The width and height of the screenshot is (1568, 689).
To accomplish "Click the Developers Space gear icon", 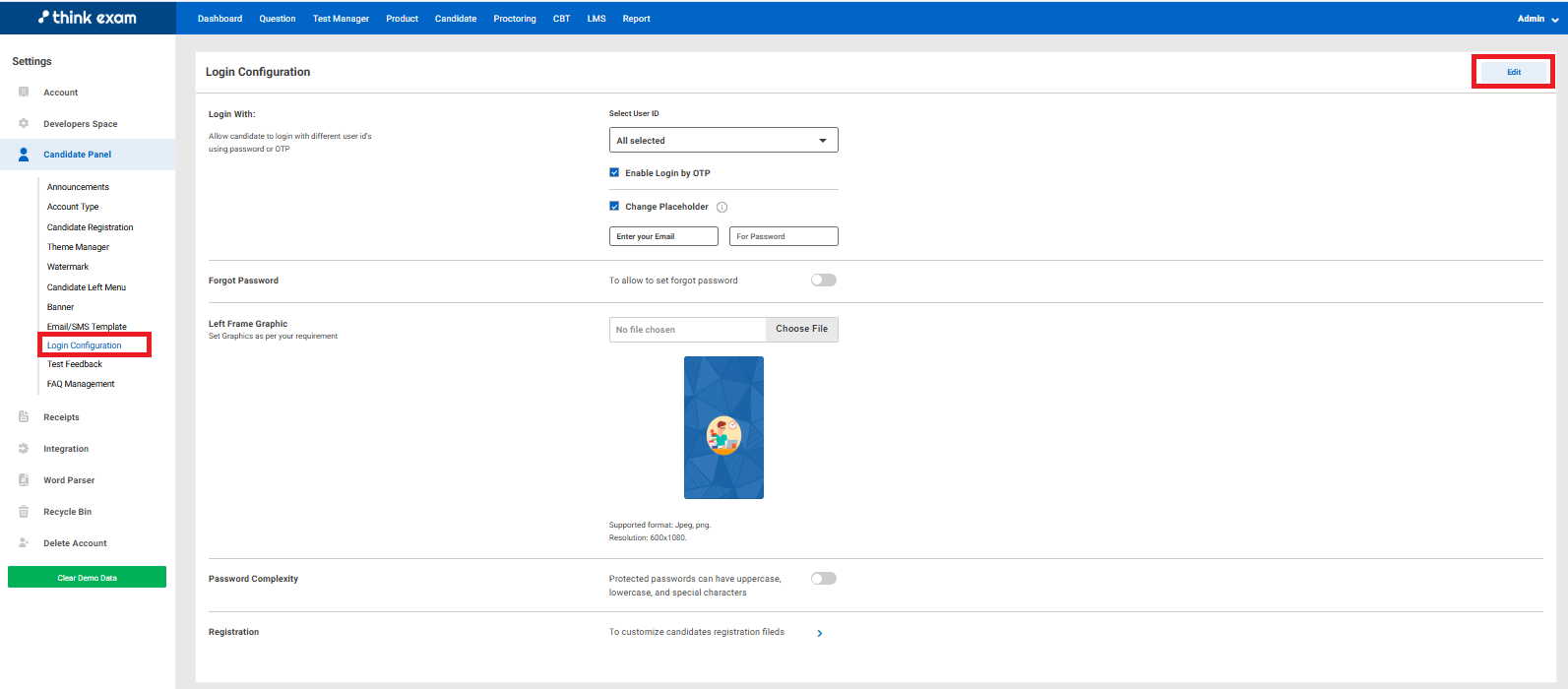I will pos(24,124).
